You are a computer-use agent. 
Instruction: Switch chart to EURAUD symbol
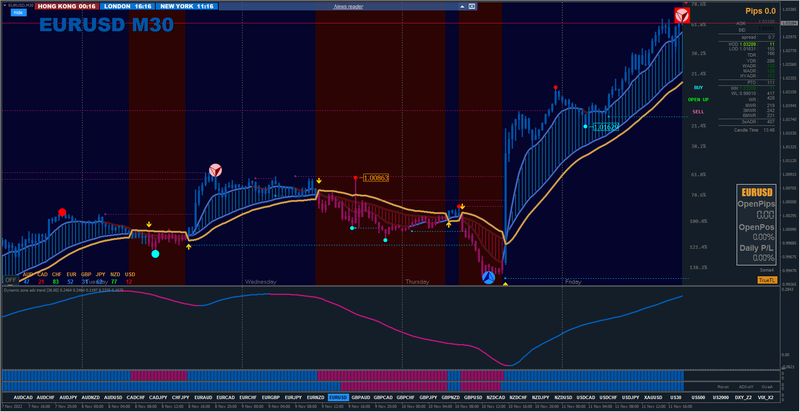click(x=203, y=397)
